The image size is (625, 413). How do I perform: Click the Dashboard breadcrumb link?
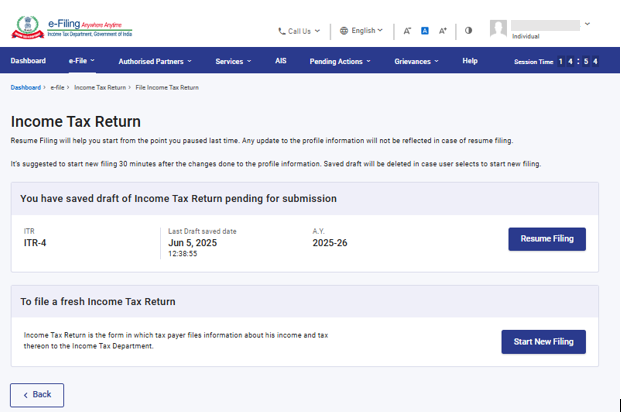click(x=26, y=88)
